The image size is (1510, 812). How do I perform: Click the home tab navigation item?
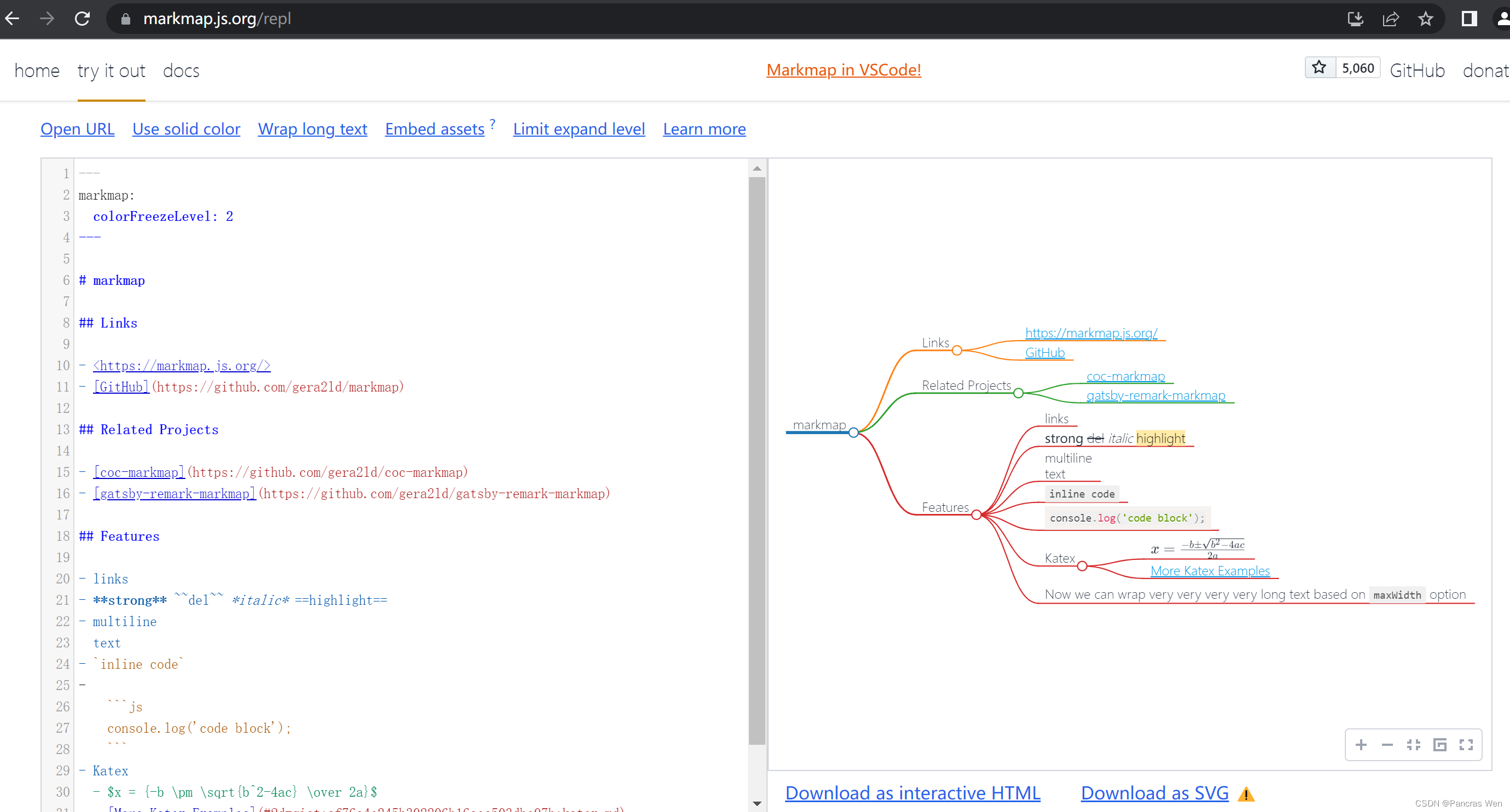[37, 70]
